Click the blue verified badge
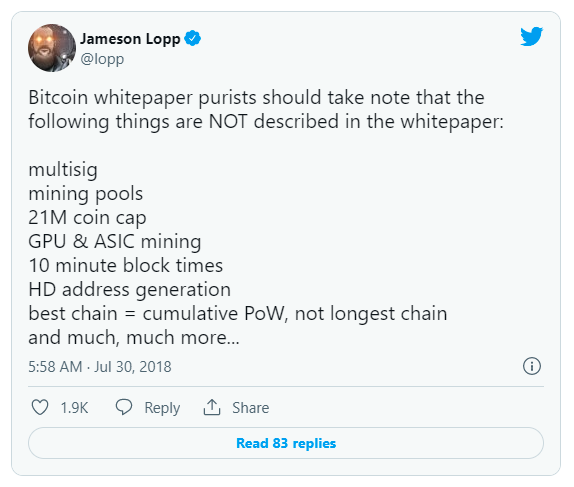 193,38
